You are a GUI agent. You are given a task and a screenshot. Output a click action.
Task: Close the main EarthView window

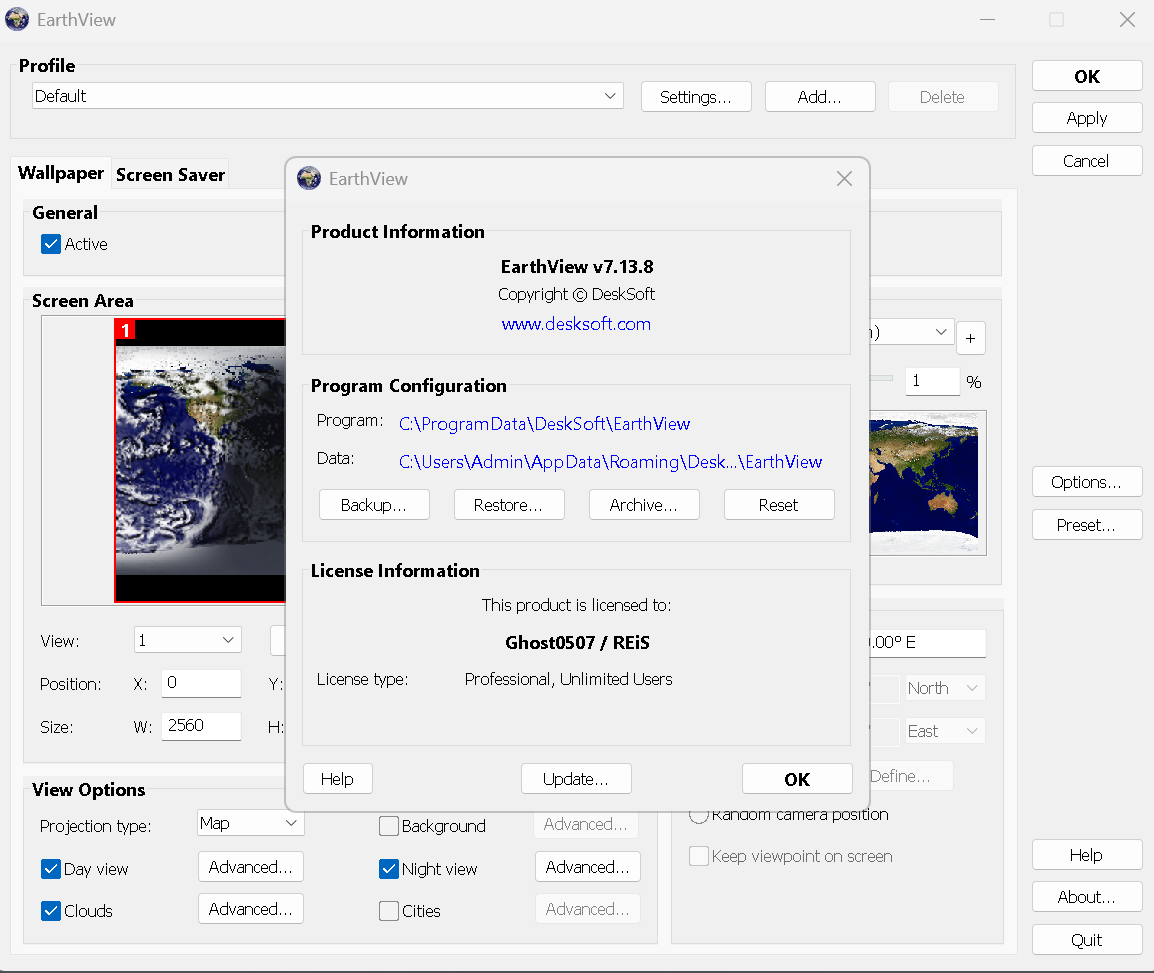click(x=1127, y=20)
